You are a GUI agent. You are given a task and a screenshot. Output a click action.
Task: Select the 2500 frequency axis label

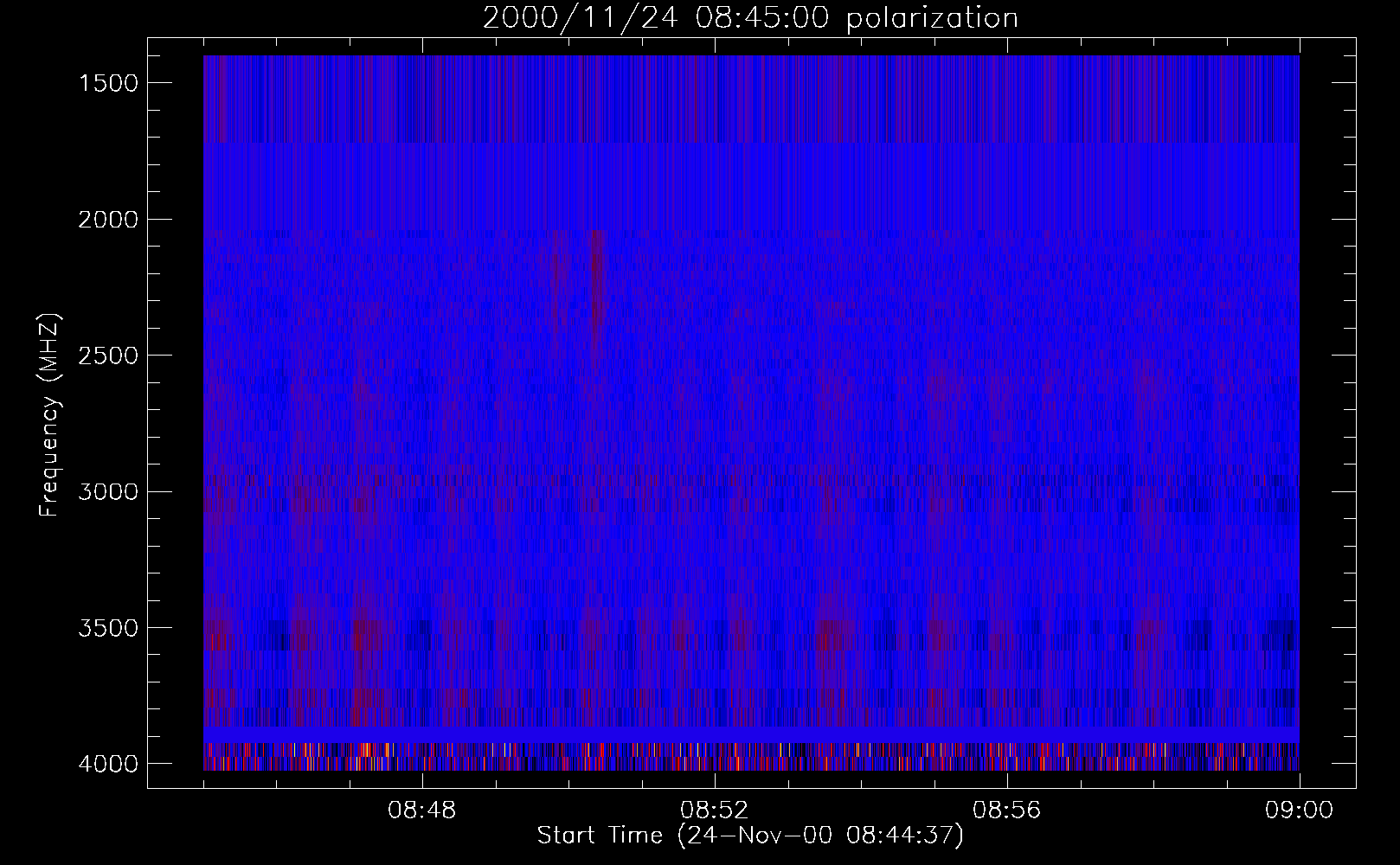(108, 356)
